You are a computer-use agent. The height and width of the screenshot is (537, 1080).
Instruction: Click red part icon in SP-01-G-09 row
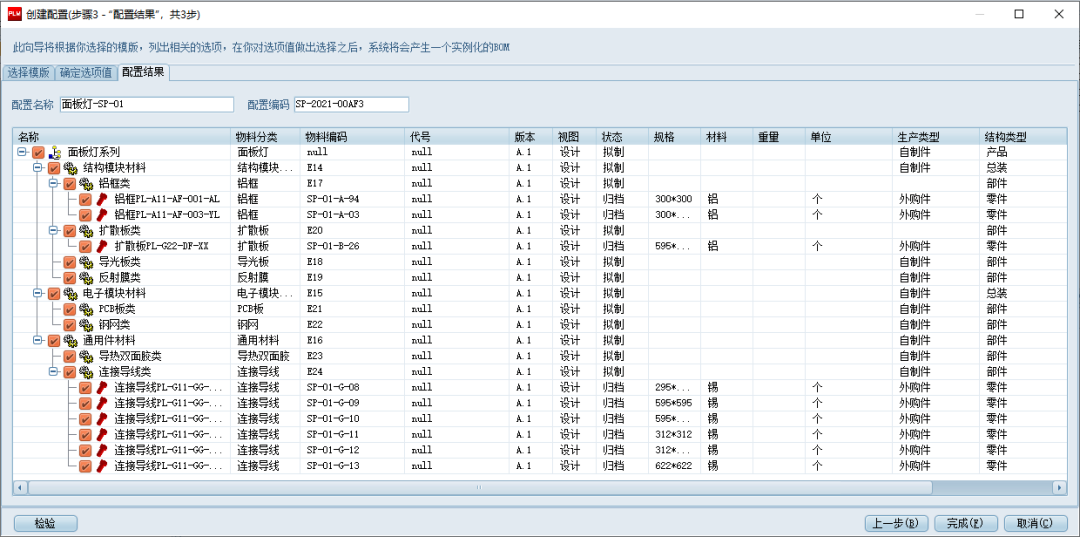[103, 403]
